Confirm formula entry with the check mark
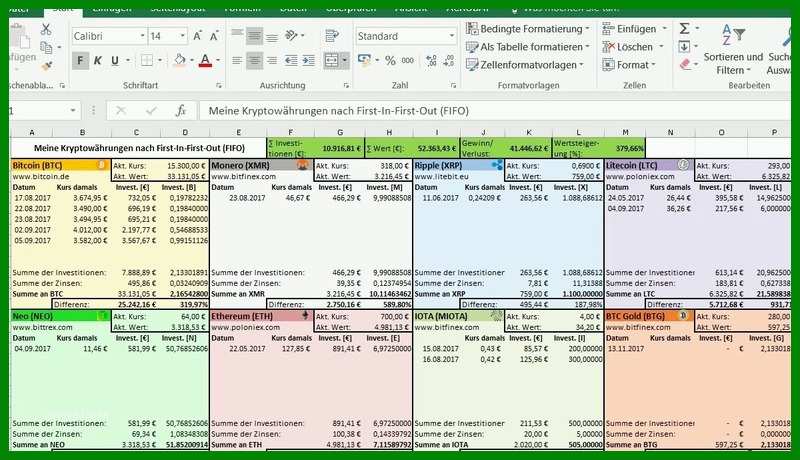 pos(152,111)
